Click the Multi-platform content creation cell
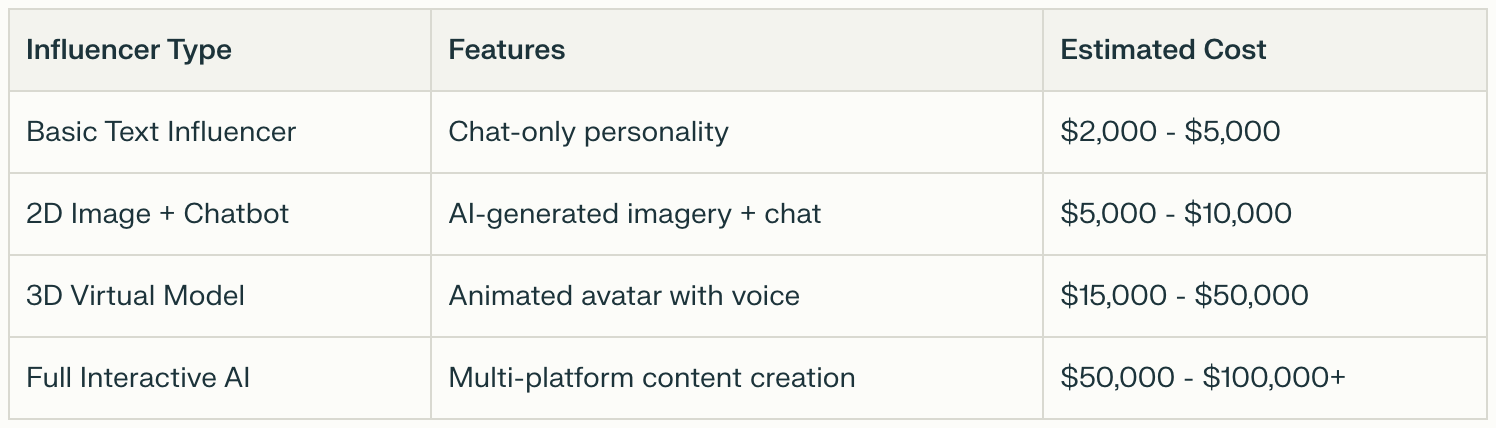Screen dimensions: 1496x428 tap(651, 378)
